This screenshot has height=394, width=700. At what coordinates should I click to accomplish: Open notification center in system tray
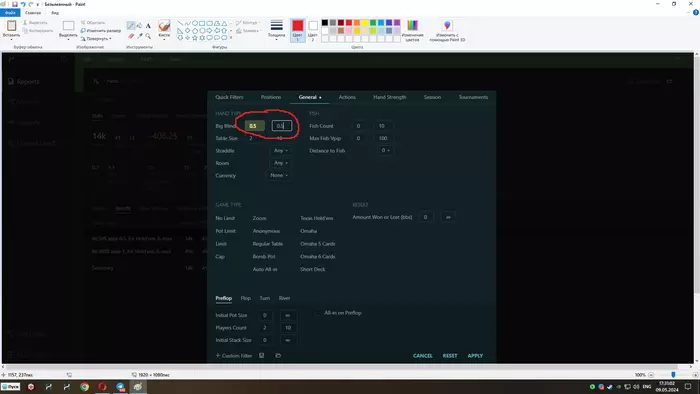click(688, 387)
